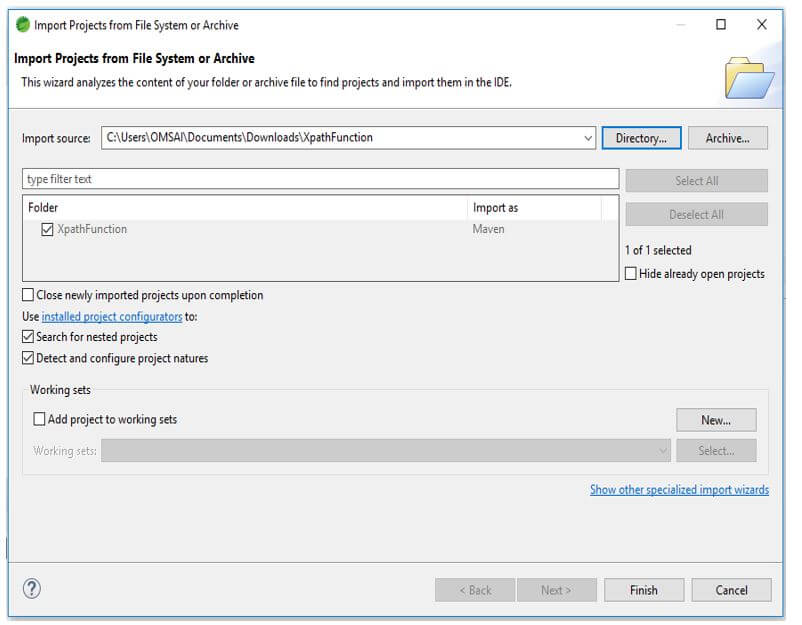This screenshot has width=802, height=625.
Task: Click Finish to import the project
Action: (644, 590)
